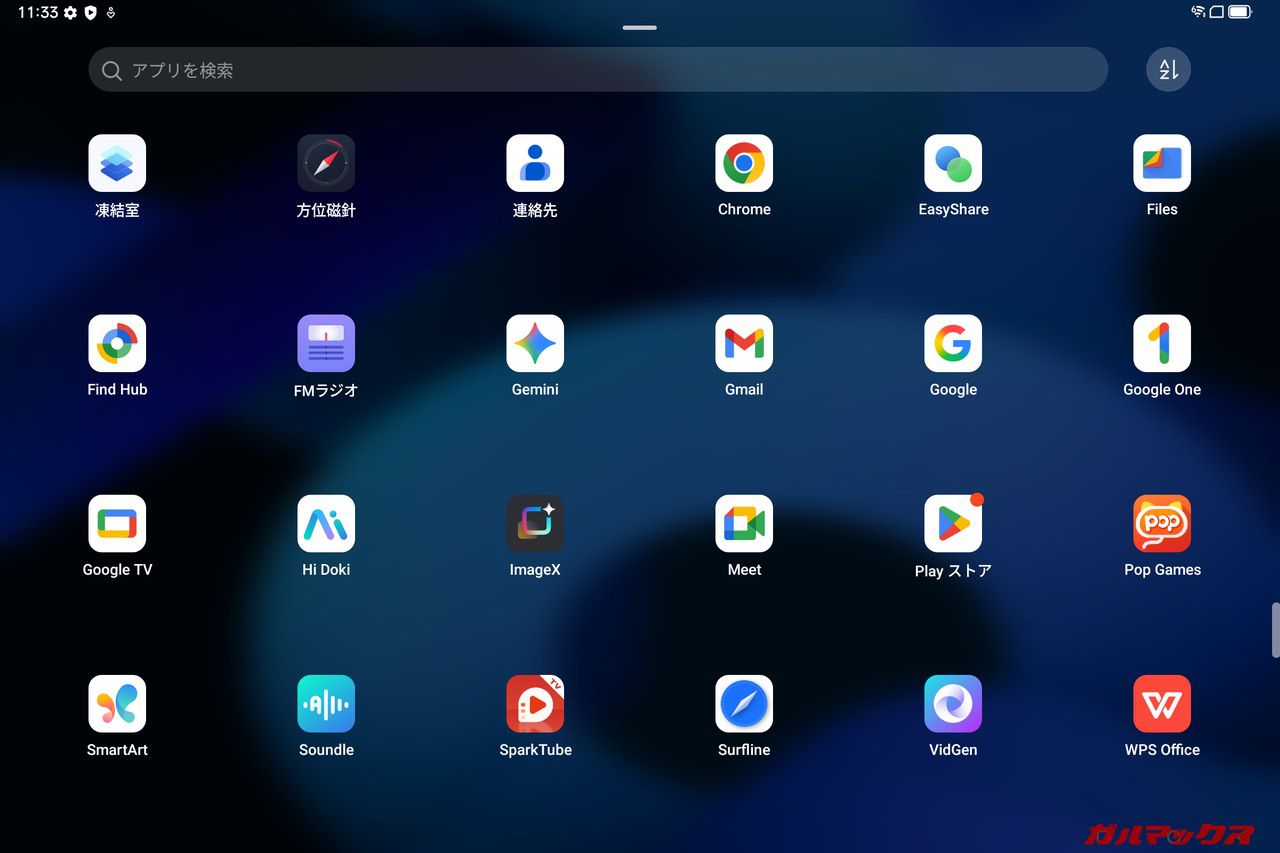This screenshot has height=853, width=1280.
Task: Open the Find Hub app
Action: (x=117, y=344)
